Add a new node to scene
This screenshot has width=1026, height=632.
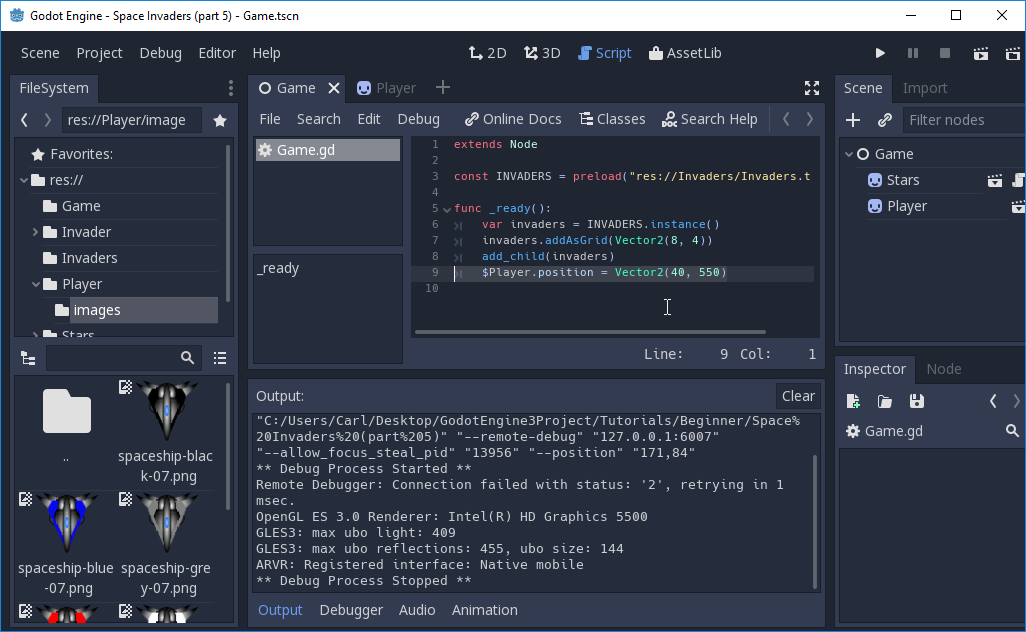[853, 120]
